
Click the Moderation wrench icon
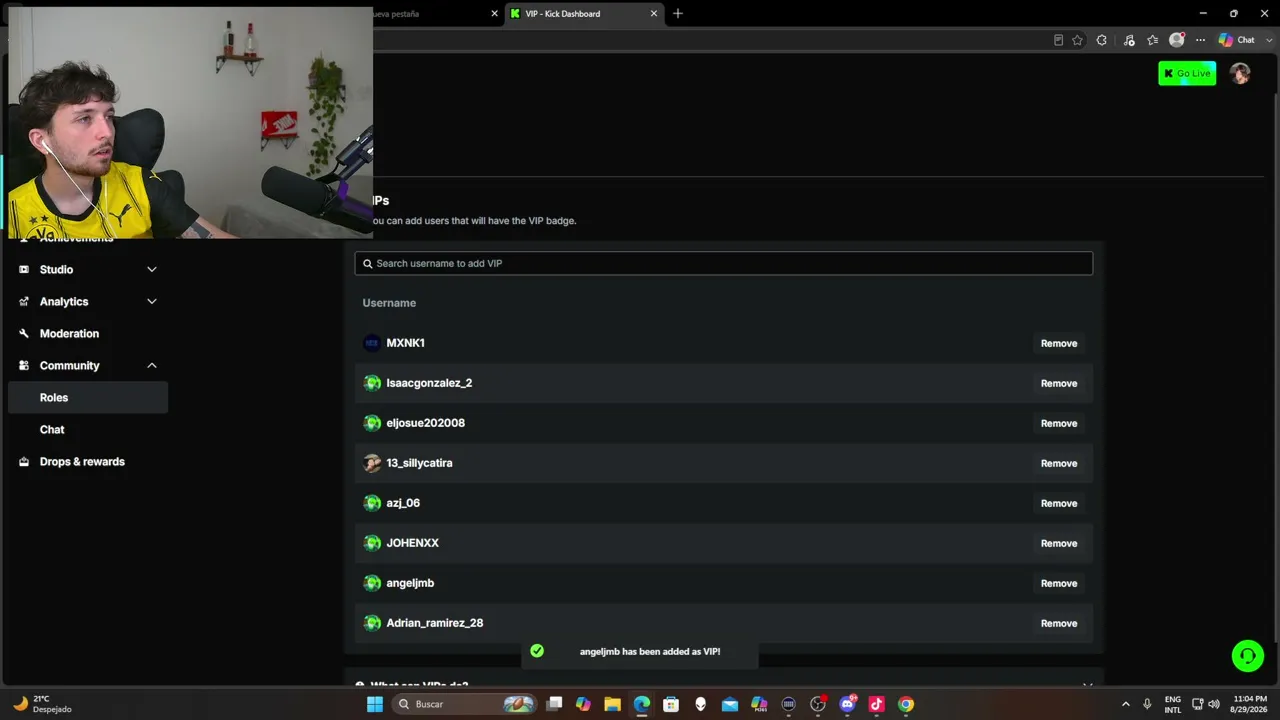(x=24, y=333)
